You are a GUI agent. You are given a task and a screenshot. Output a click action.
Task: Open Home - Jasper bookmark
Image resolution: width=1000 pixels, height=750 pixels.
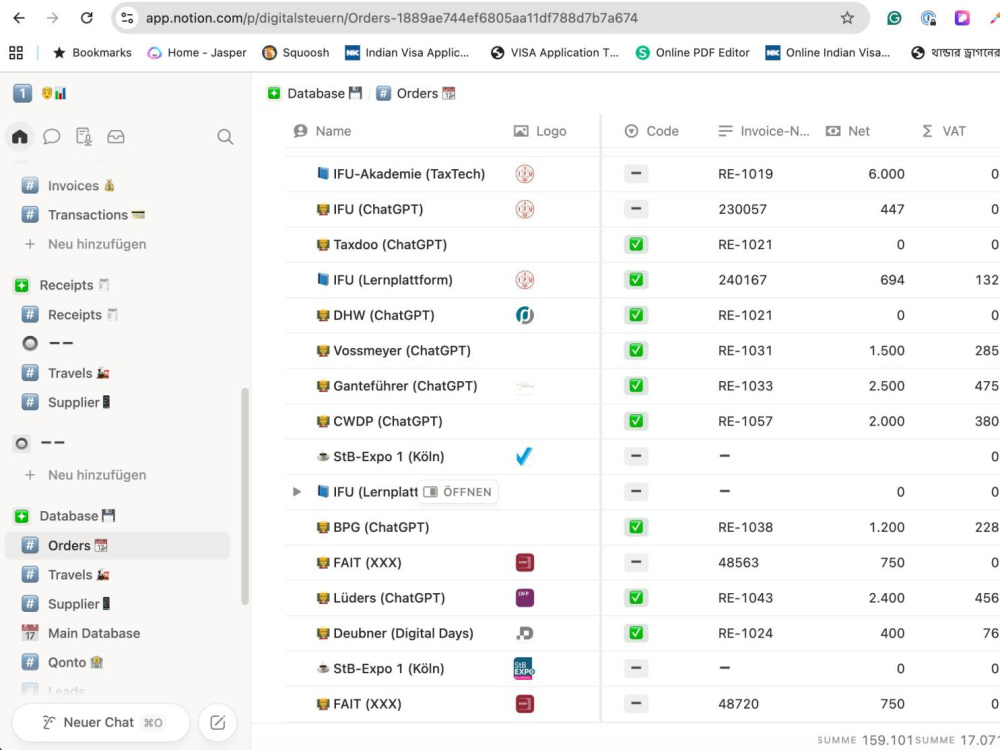pyautogui.click(x=196, y=52)
